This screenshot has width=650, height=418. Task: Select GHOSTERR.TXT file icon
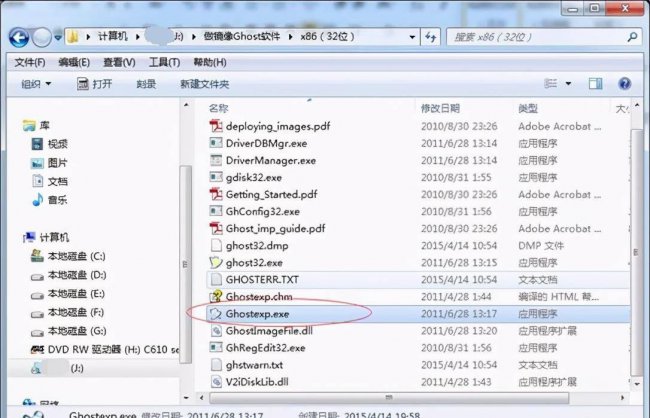pyautogui.click(x=216, y=279)
